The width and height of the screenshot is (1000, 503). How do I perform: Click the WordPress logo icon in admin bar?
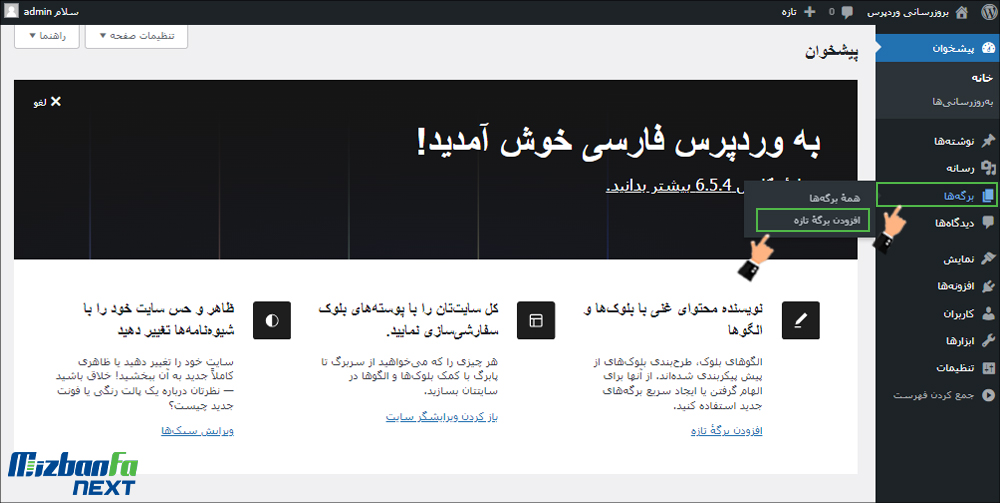click(988, 12)
